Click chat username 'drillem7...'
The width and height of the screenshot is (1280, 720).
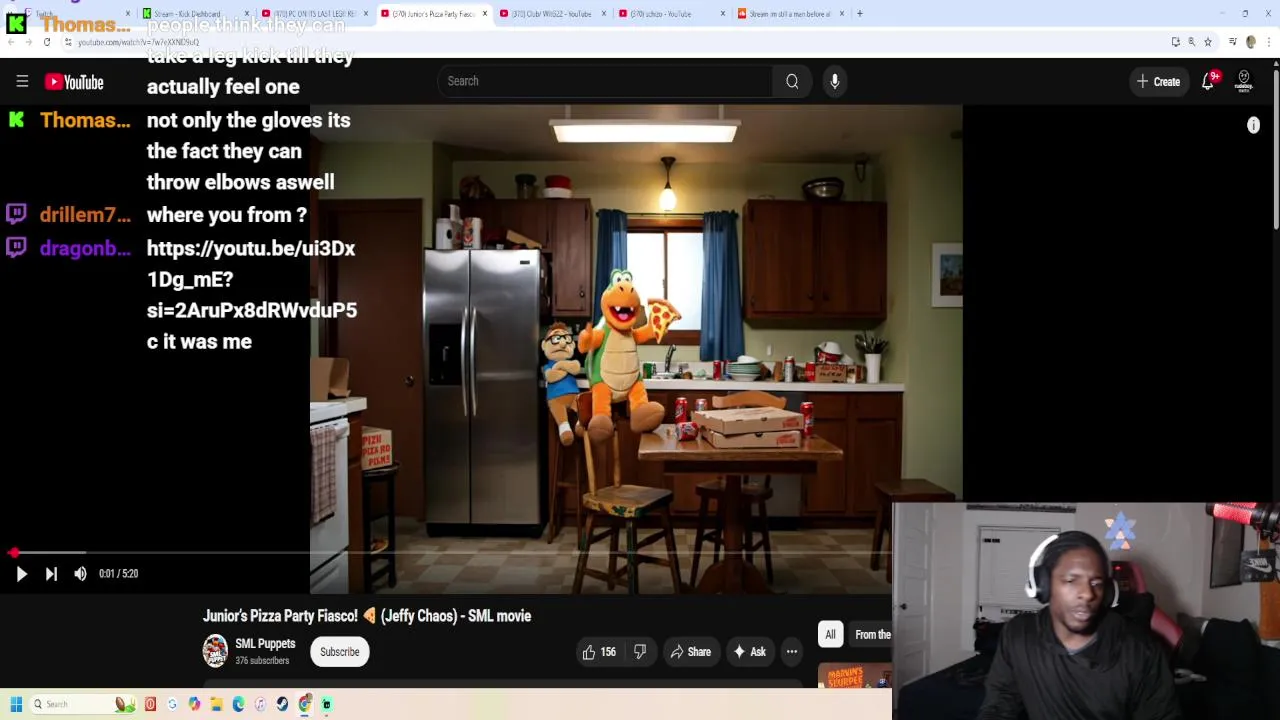tap(85, 215)
